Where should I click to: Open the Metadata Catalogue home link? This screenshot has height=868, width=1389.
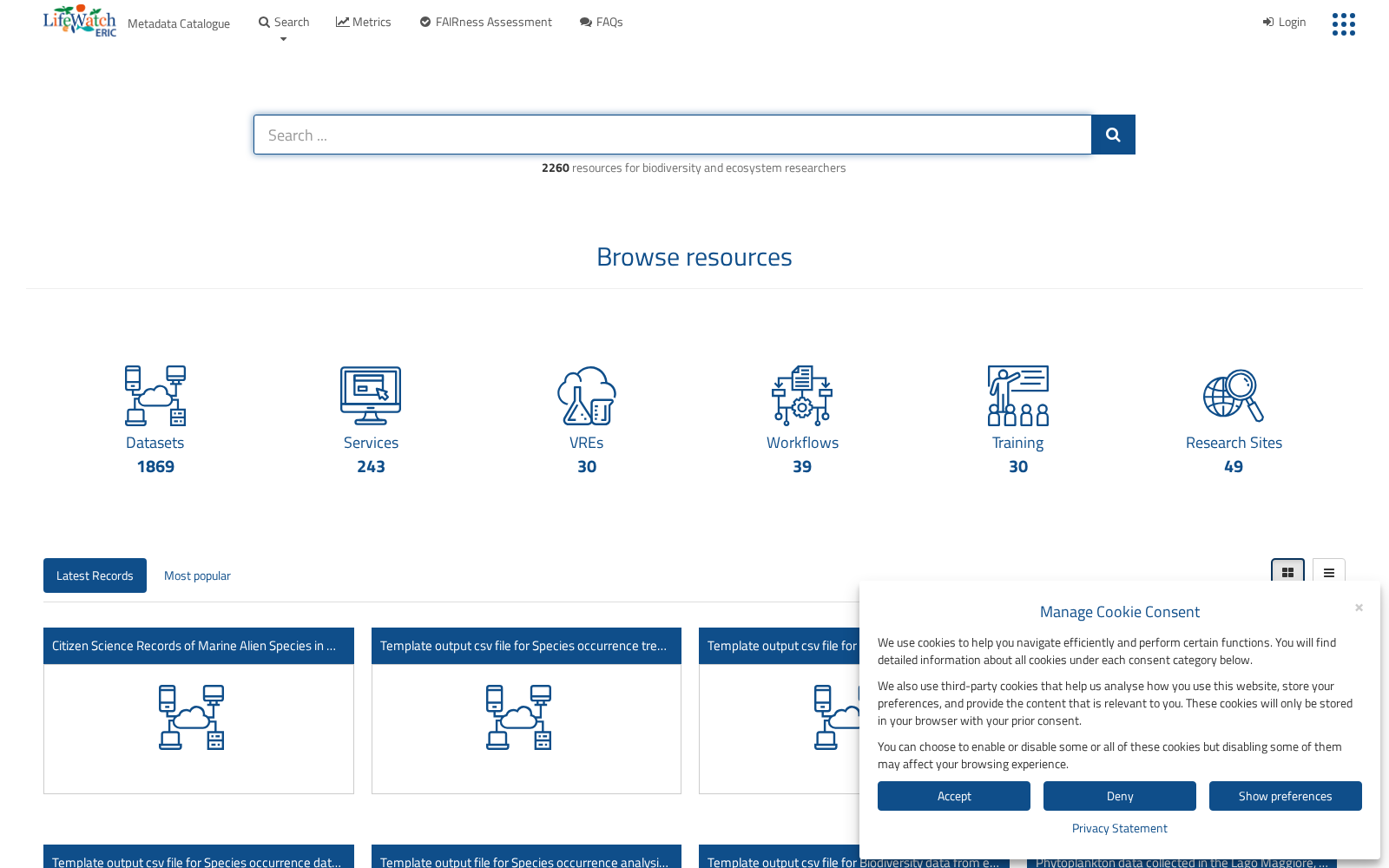pyautogui.click(x=179, y=23)
